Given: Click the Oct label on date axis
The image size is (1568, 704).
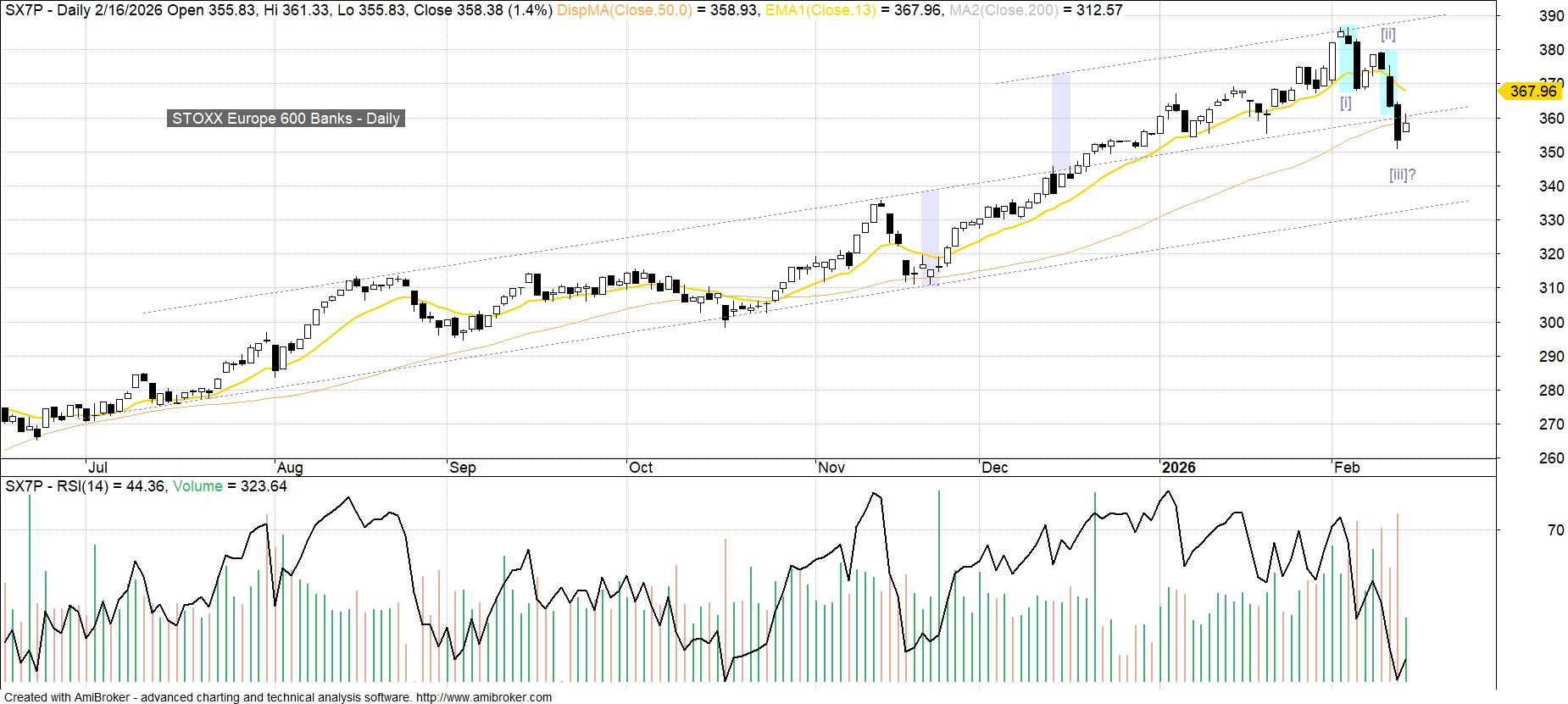Looking at the screenshot, I should pyautogui.click(x=641, y=468).
